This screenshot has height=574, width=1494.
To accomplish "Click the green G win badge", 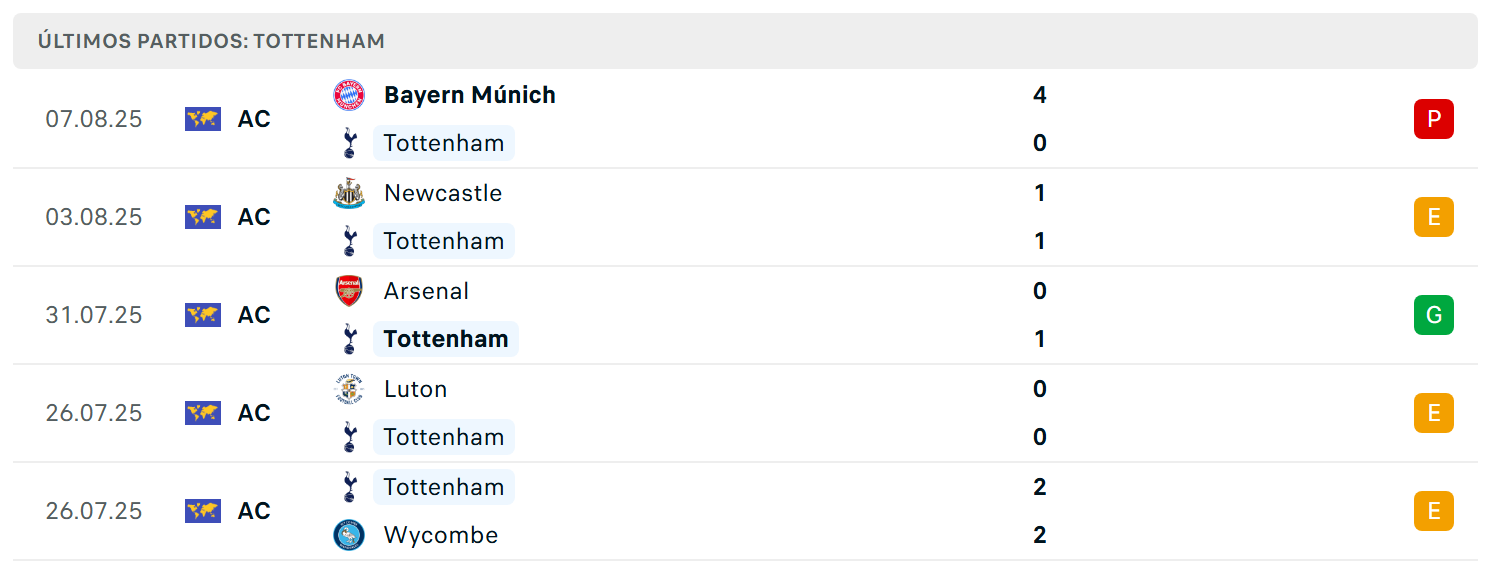I will 1433,315.
